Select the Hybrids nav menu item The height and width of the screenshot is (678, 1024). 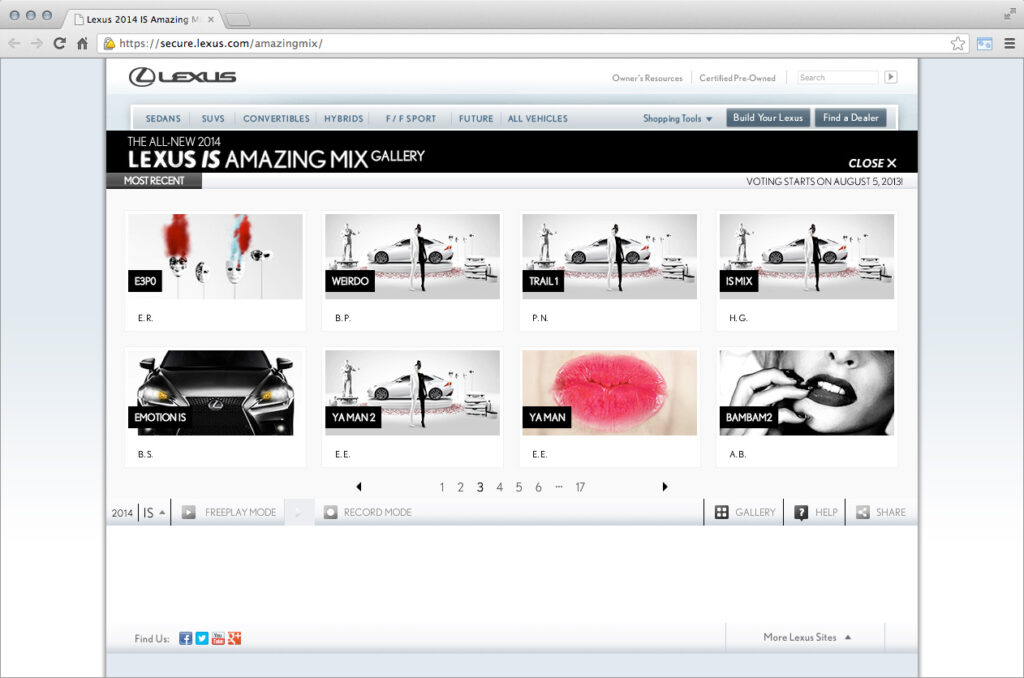click(x=343, y=118)
